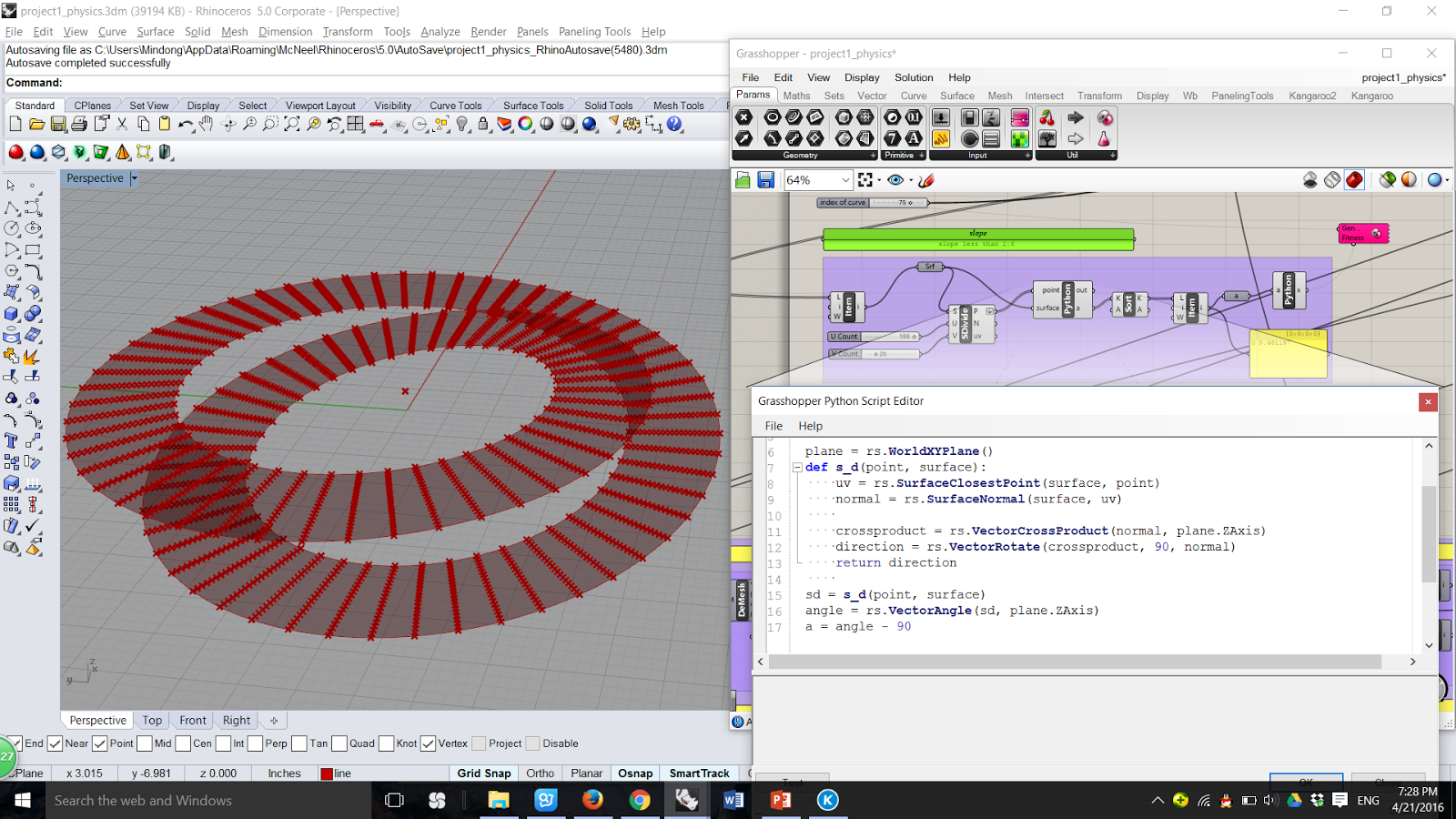Open the color wheel material icon
Screen dimensions: 1456x819
(x=525, y=124)
